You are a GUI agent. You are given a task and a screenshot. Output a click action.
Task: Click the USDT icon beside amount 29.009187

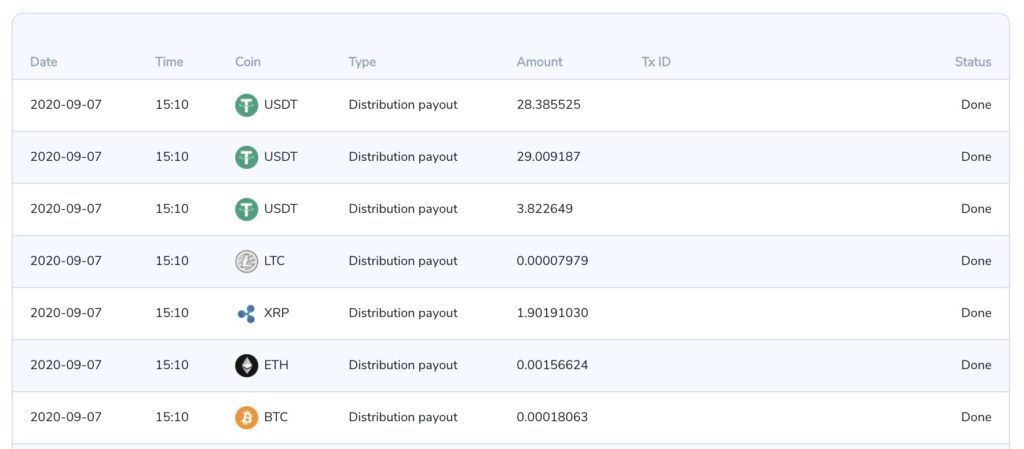pyautogui.click(x=246, y=157)
